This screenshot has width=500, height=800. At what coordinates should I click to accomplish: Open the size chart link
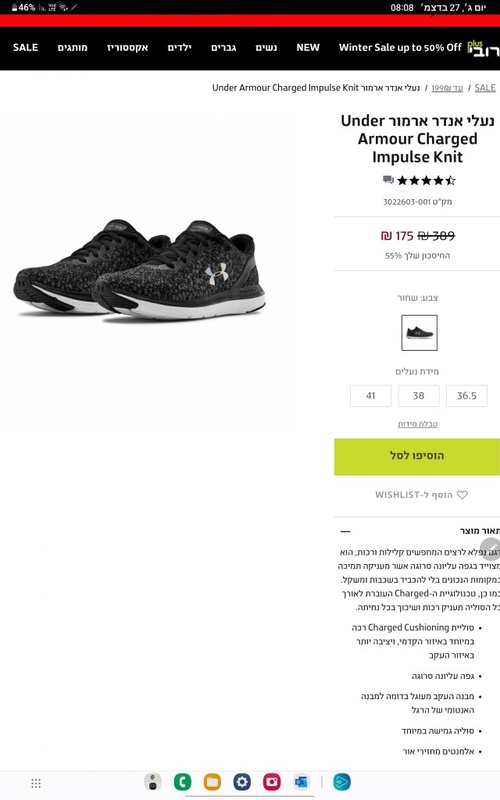point(417,424)
